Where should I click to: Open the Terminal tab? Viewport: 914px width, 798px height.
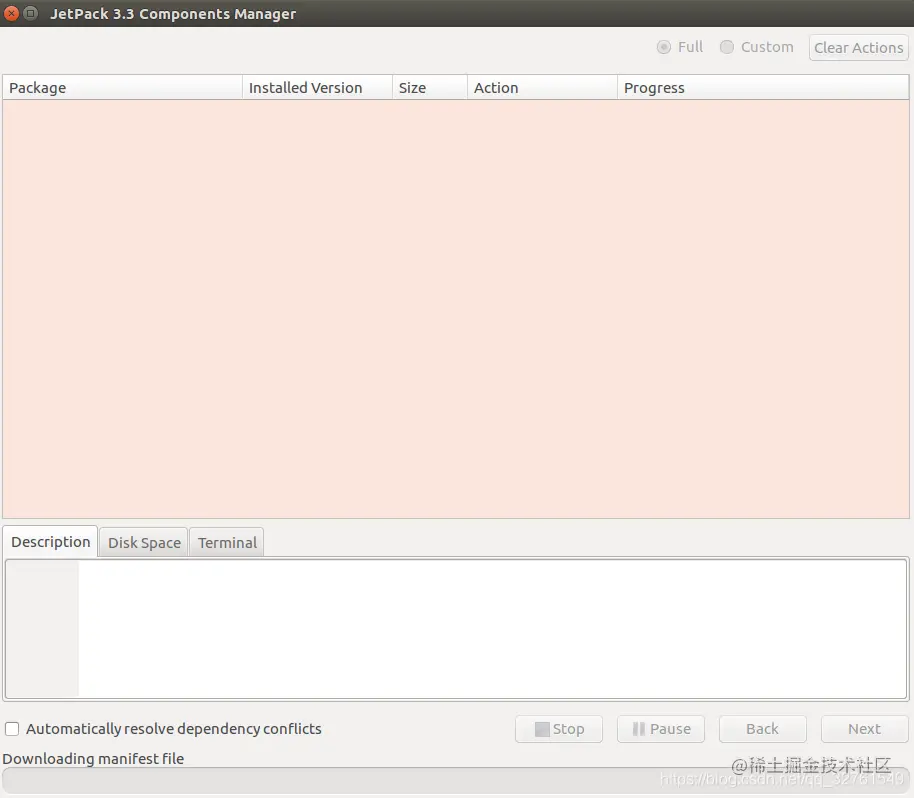click(x=227, y=543)
